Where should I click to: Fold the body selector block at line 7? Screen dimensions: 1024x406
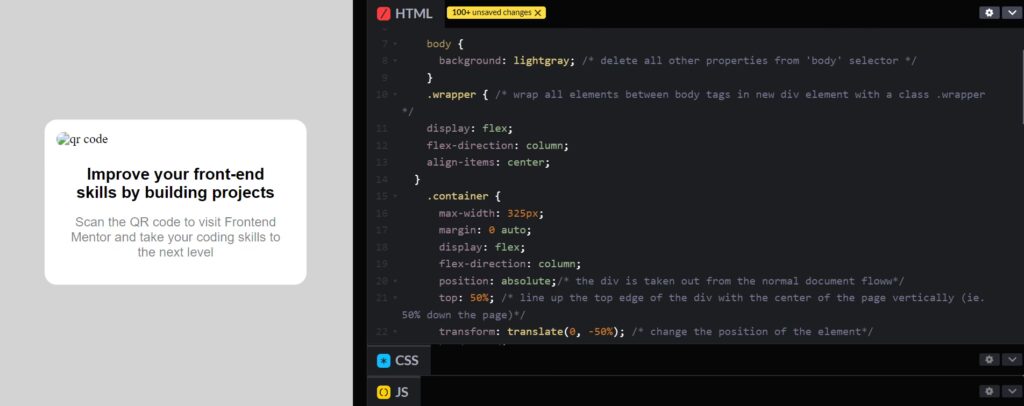tap(395, 44)
